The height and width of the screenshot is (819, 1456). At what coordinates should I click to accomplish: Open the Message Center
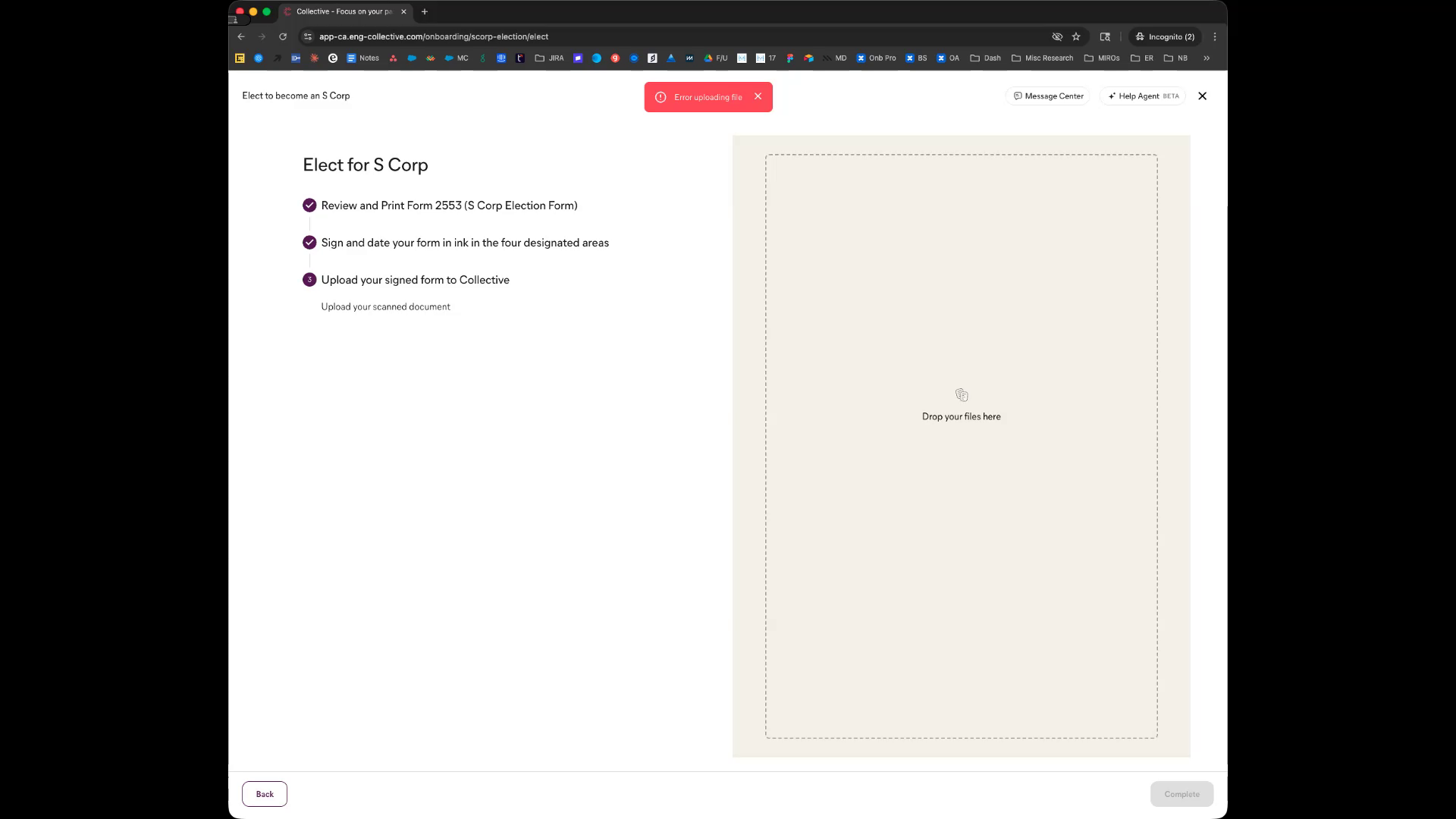point(1048,96)
